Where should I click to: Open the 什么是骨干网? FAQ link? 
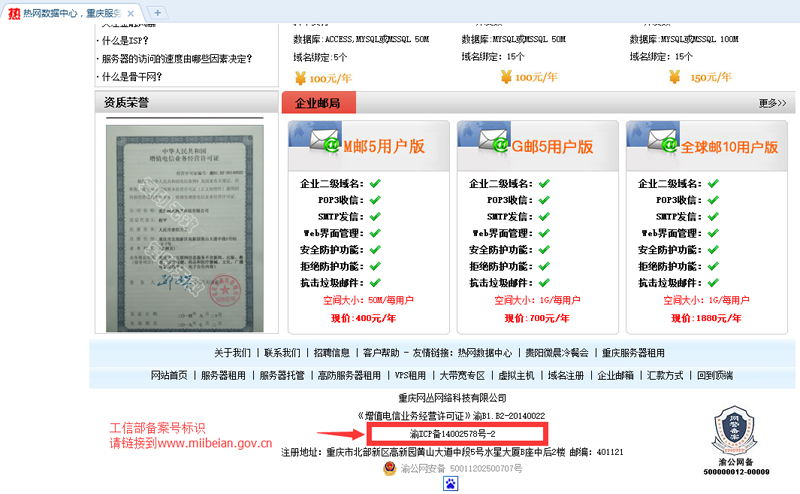point(131,76)
